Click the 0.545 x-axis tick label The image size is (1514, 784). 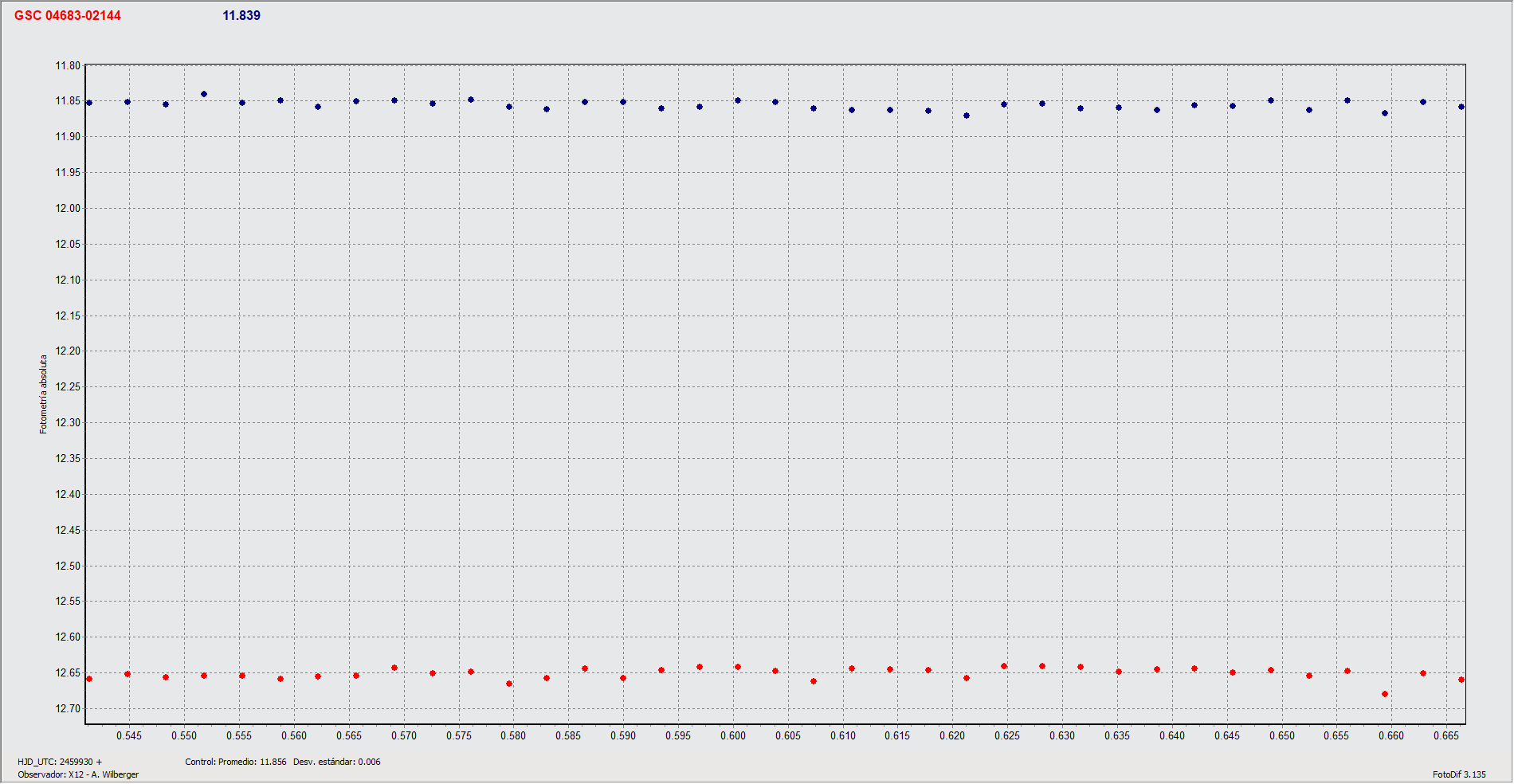point(129,735)
